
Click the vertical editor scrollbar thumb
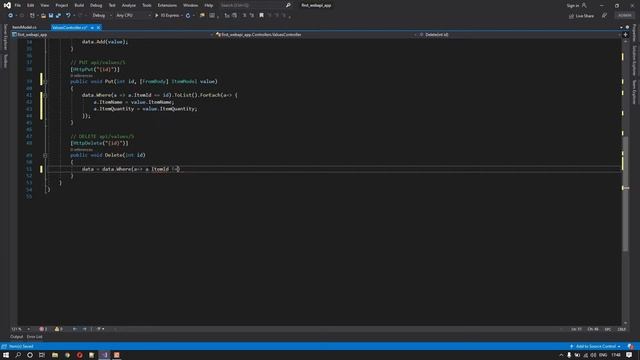(x=625, y=194)
